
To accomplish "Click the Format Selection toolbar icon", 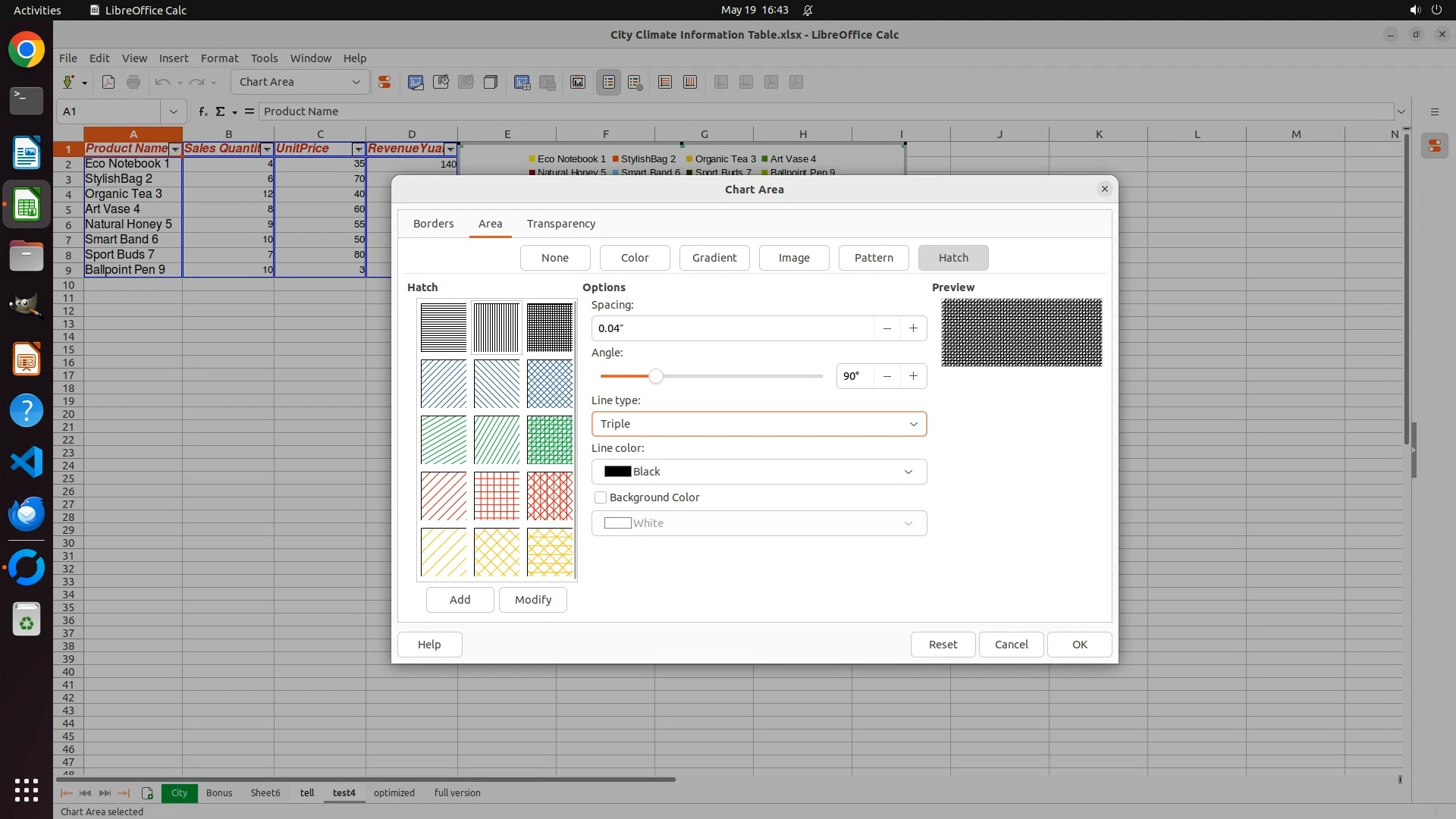I will click(x=384, y=82).
